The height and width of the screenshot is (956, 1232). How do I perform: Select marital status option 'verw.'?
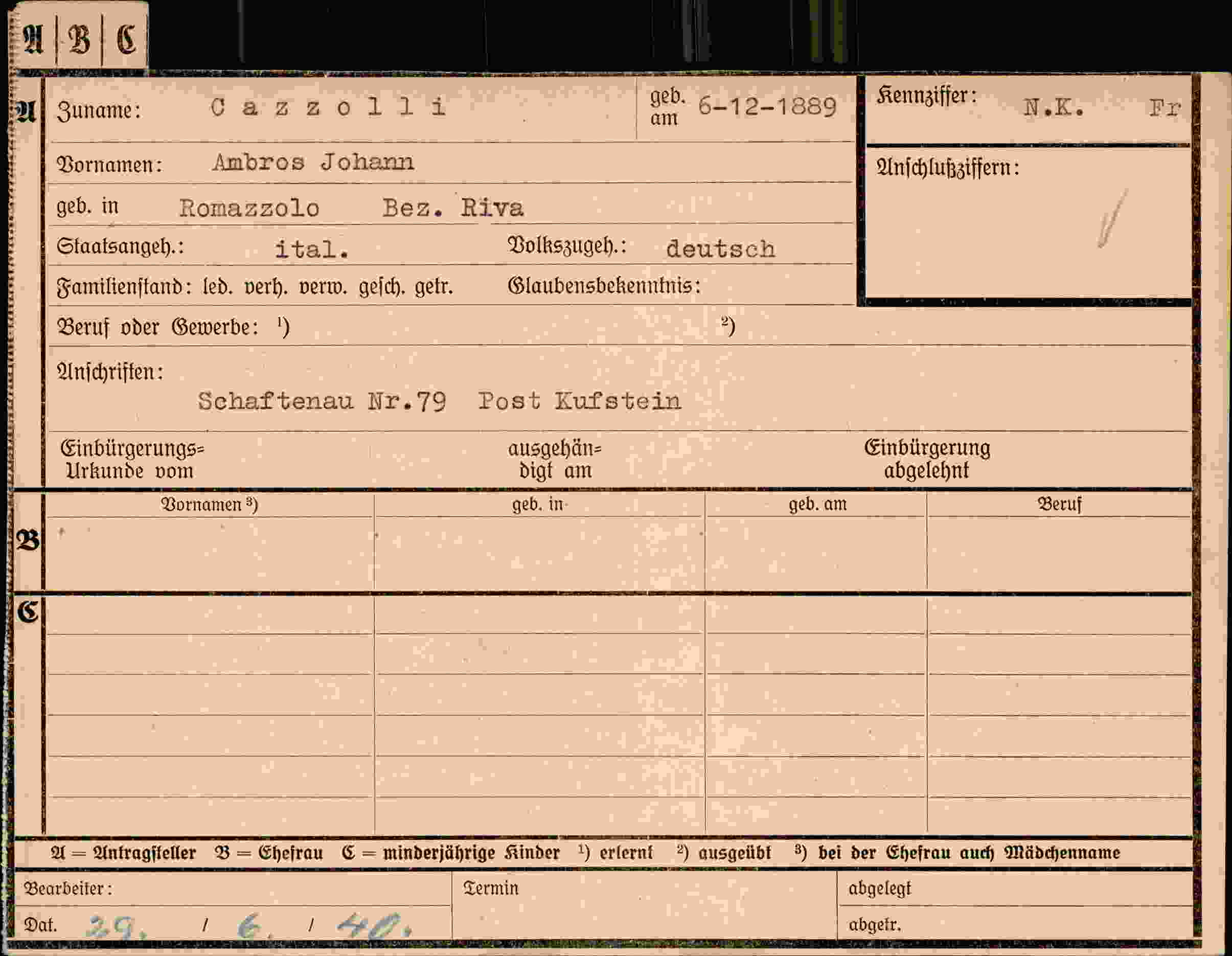click(x=323, y=287)
